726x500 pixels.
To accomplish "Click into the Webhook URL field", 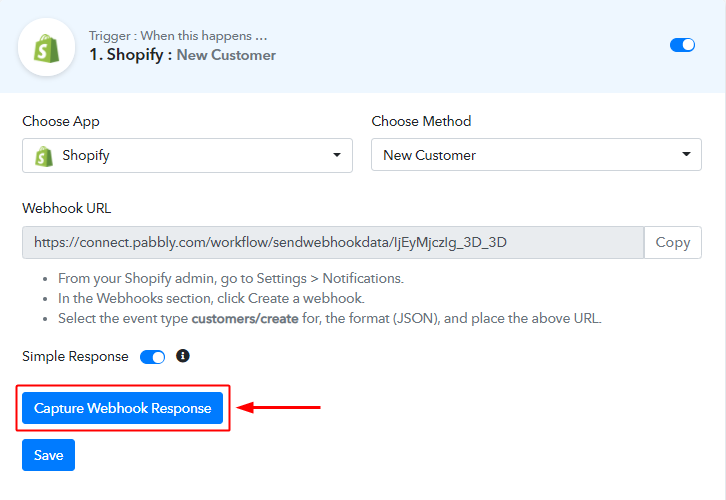I will pos(333,242).
